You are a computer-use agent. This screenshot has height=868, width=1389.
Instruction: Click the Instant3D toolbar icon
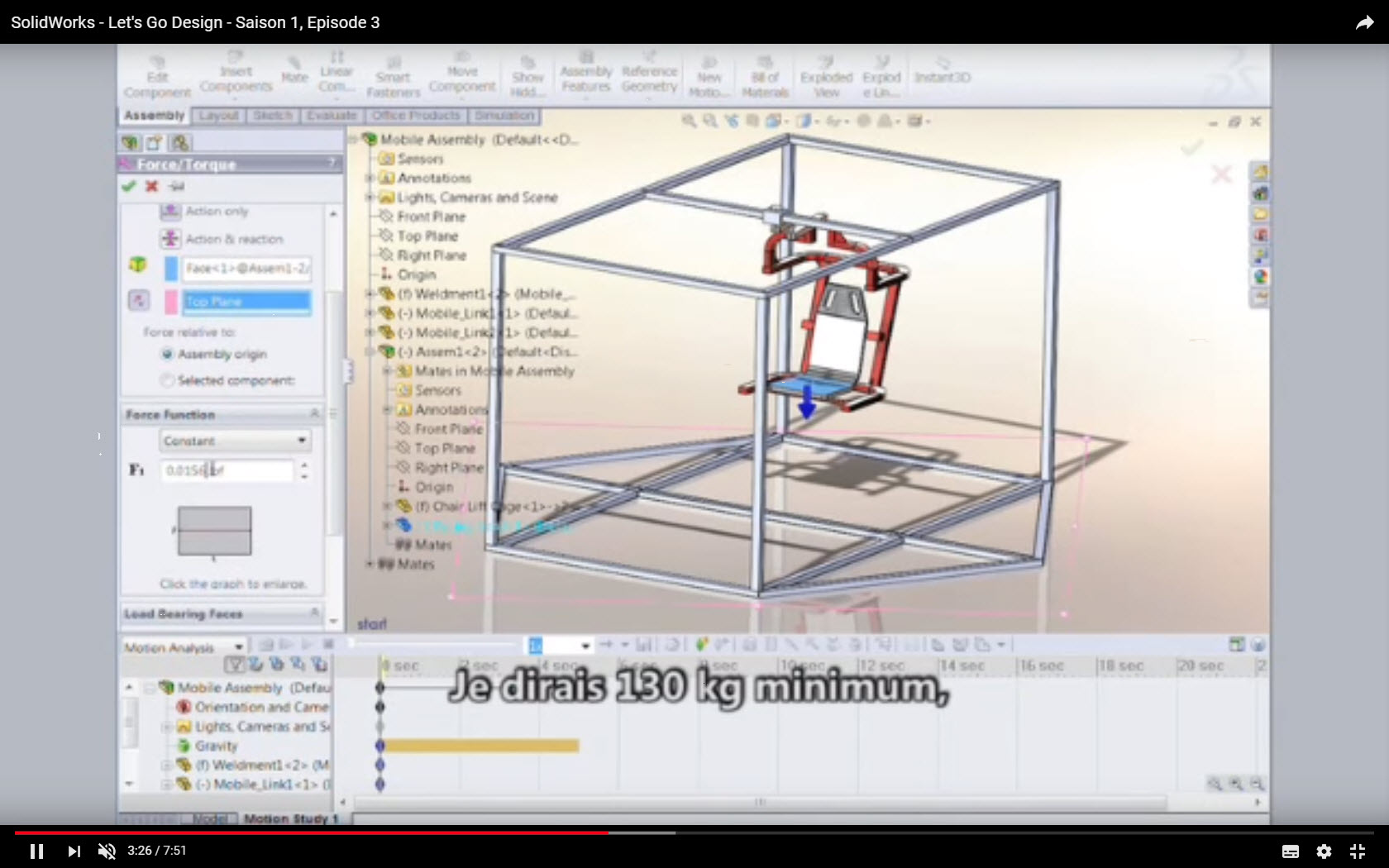coord(942,76)
